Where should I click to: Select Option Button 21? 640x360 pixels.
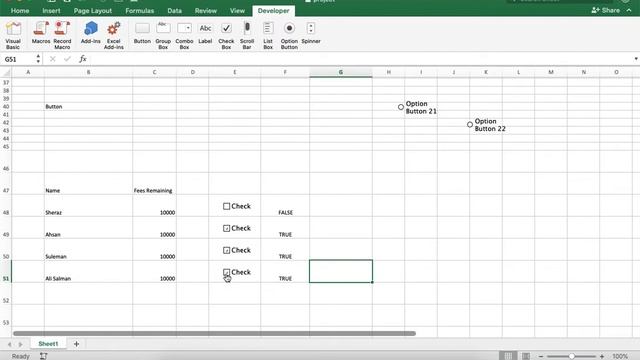401,107
